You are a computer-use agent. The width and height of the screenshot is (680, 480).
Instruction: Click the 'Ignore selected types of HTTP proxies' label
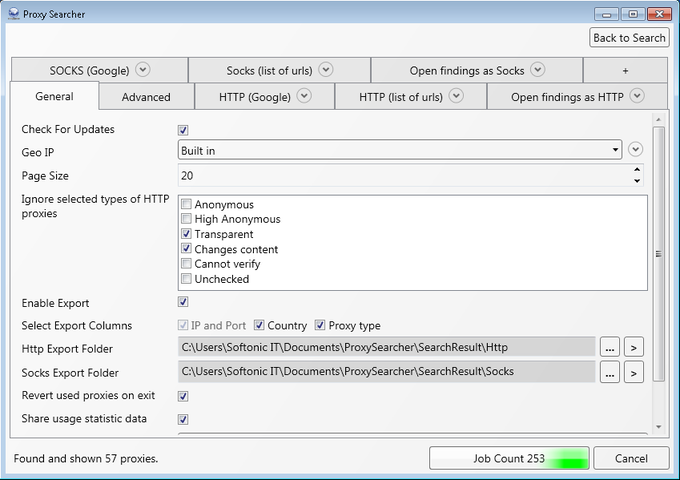pyautogui.click(x=95, y=206)
